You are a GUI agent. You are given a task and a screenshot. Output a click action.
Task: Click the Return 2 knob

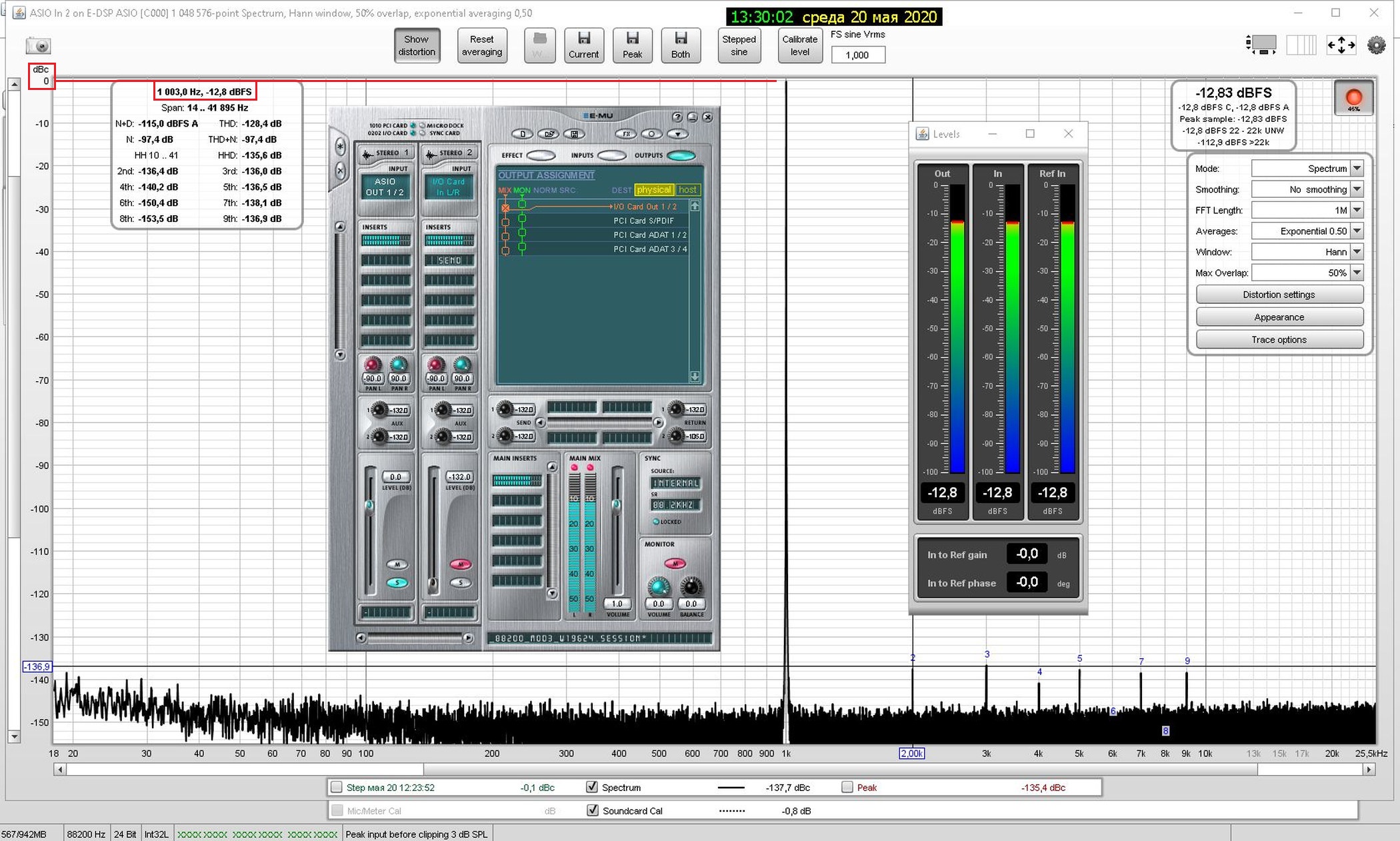[676, 436]
